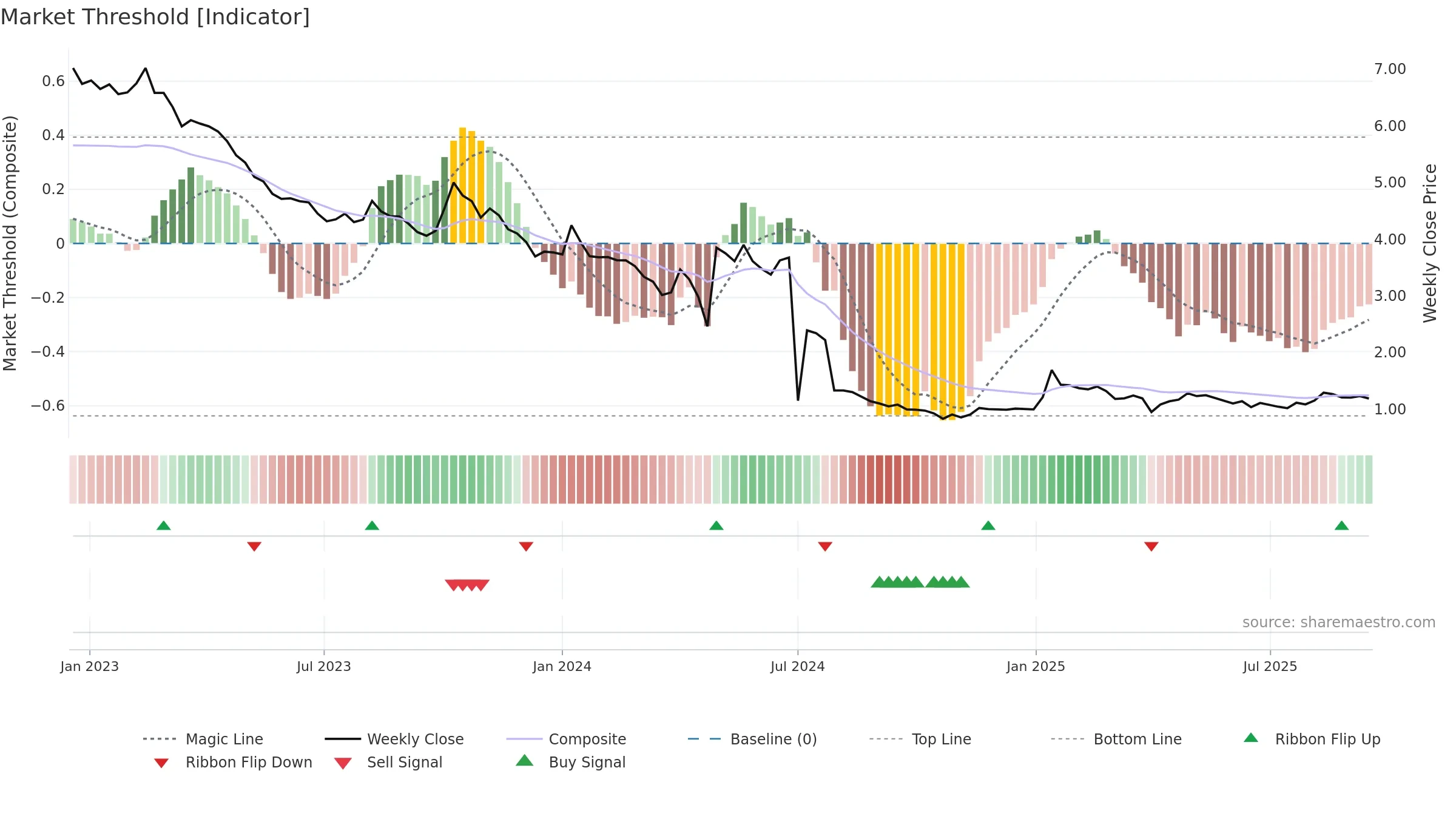Click the ribbon flip down marker before Jan 2024

526,547
